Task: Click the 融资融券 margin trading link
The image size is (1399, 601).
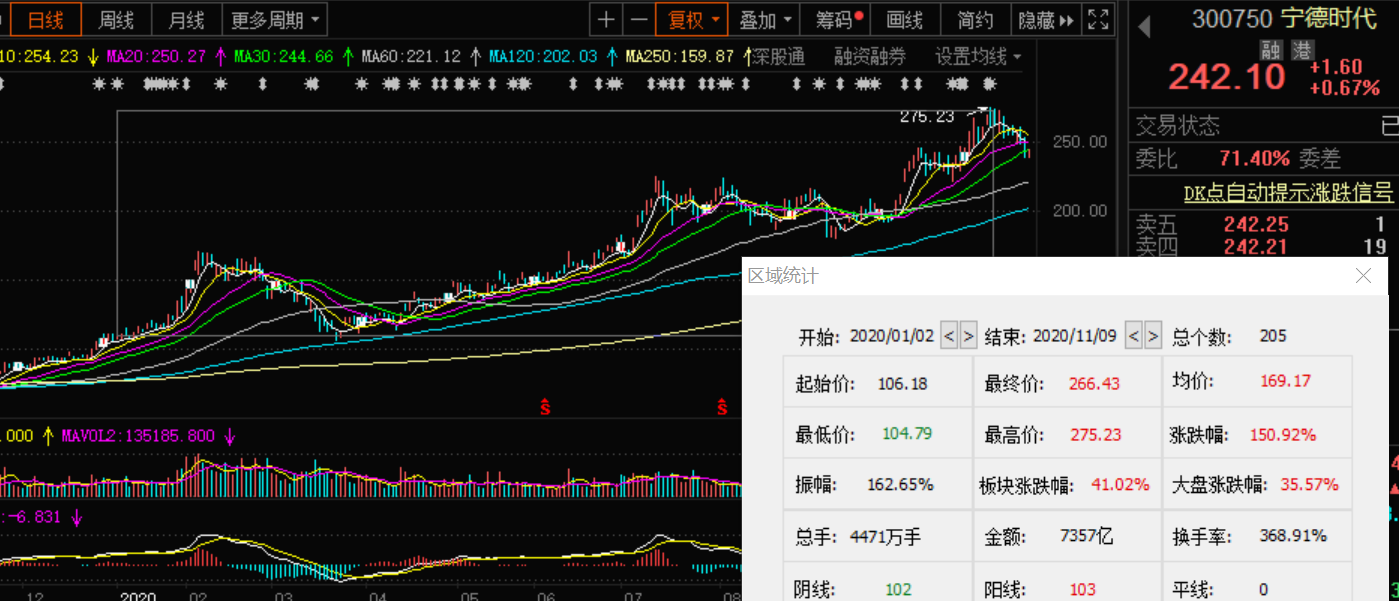Action: pyautogui.click(x=870, y=57)
